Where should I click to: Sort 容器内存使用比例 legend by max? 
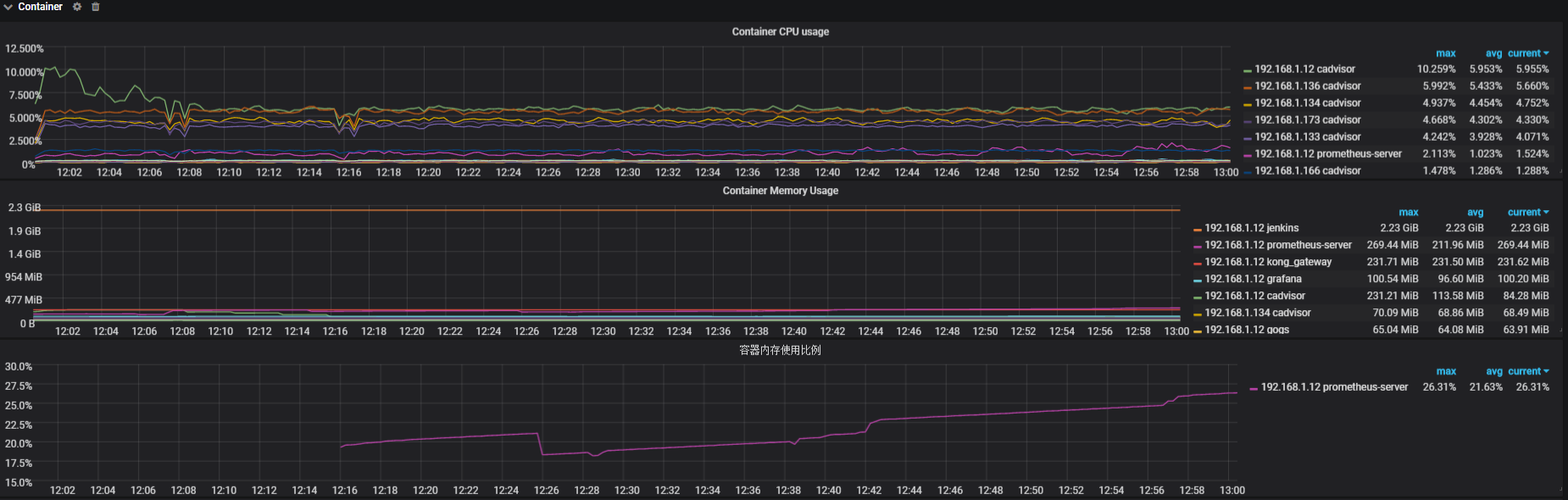coord(1446,372)
